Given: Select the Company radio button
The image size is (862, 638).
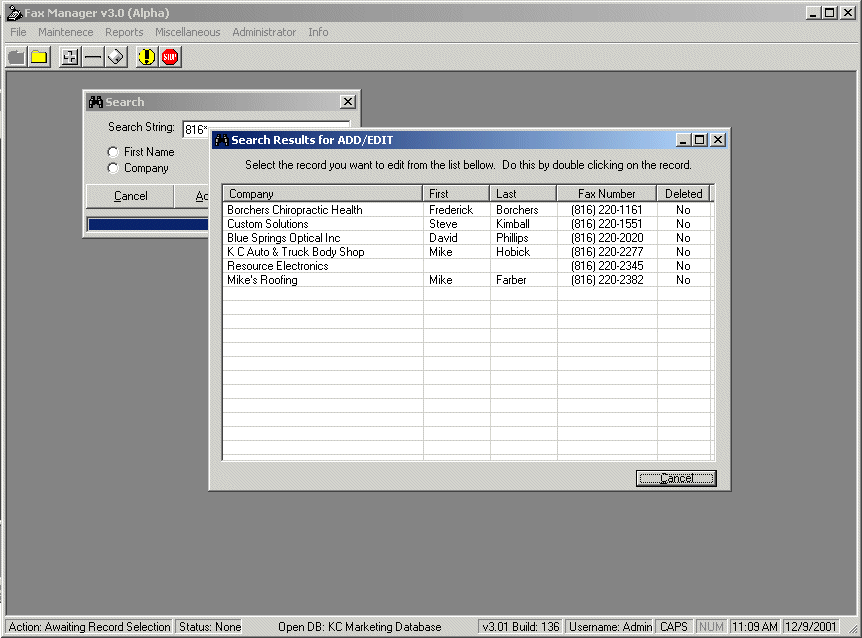Looking at the screenshot, I should click(113, 168).
